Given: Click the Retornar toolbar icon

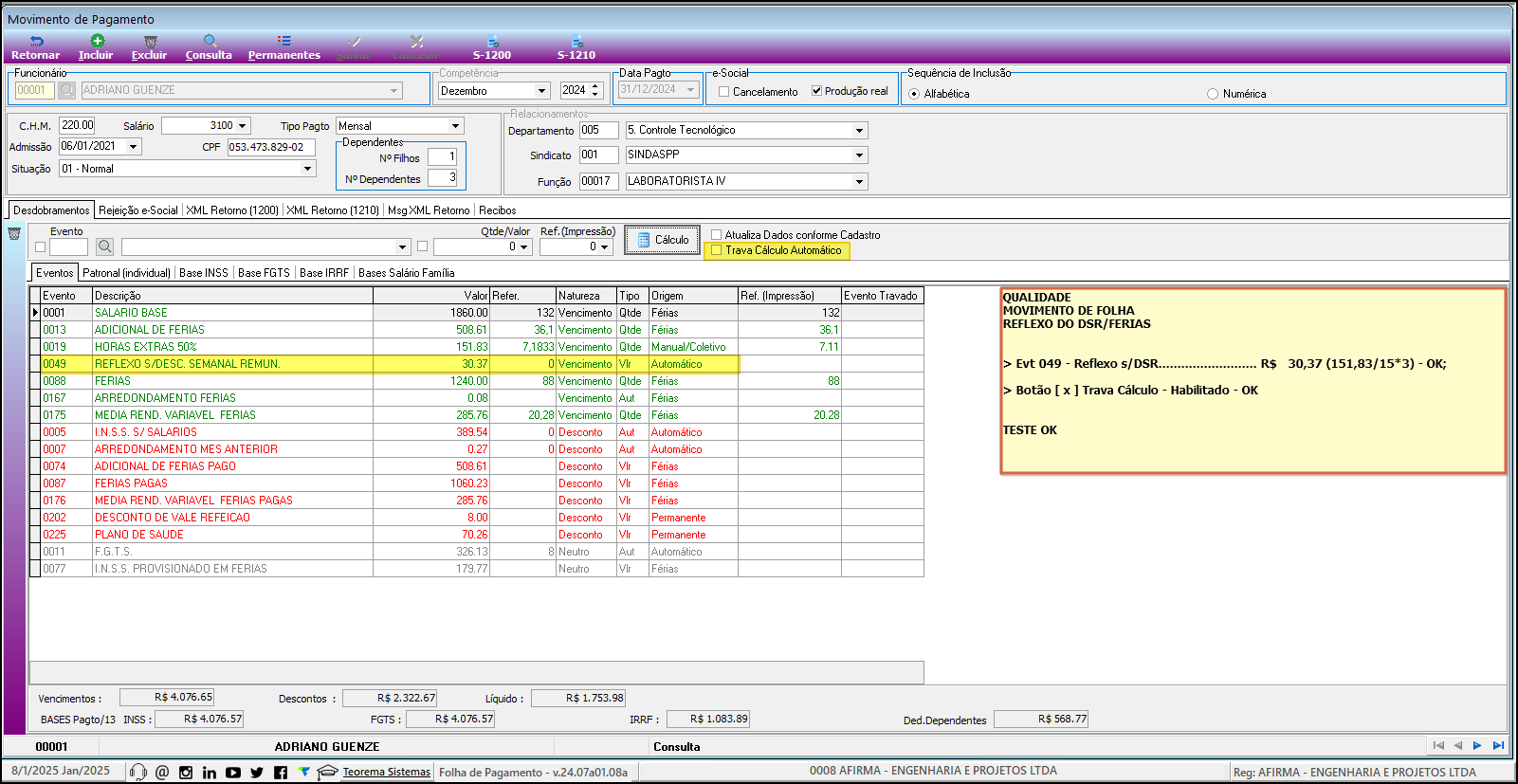Looking at the screenshot, I should point(36,41).
